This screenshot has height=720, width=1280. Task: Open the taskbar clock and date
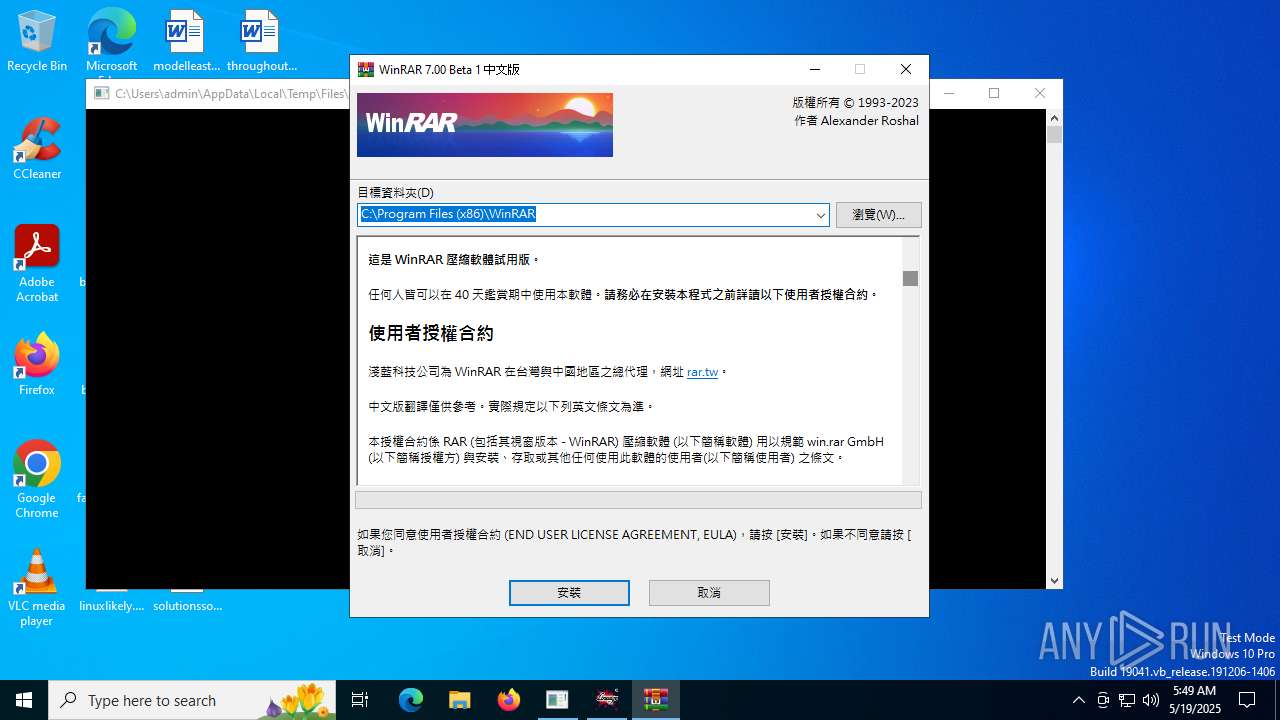coord(1194,700)
